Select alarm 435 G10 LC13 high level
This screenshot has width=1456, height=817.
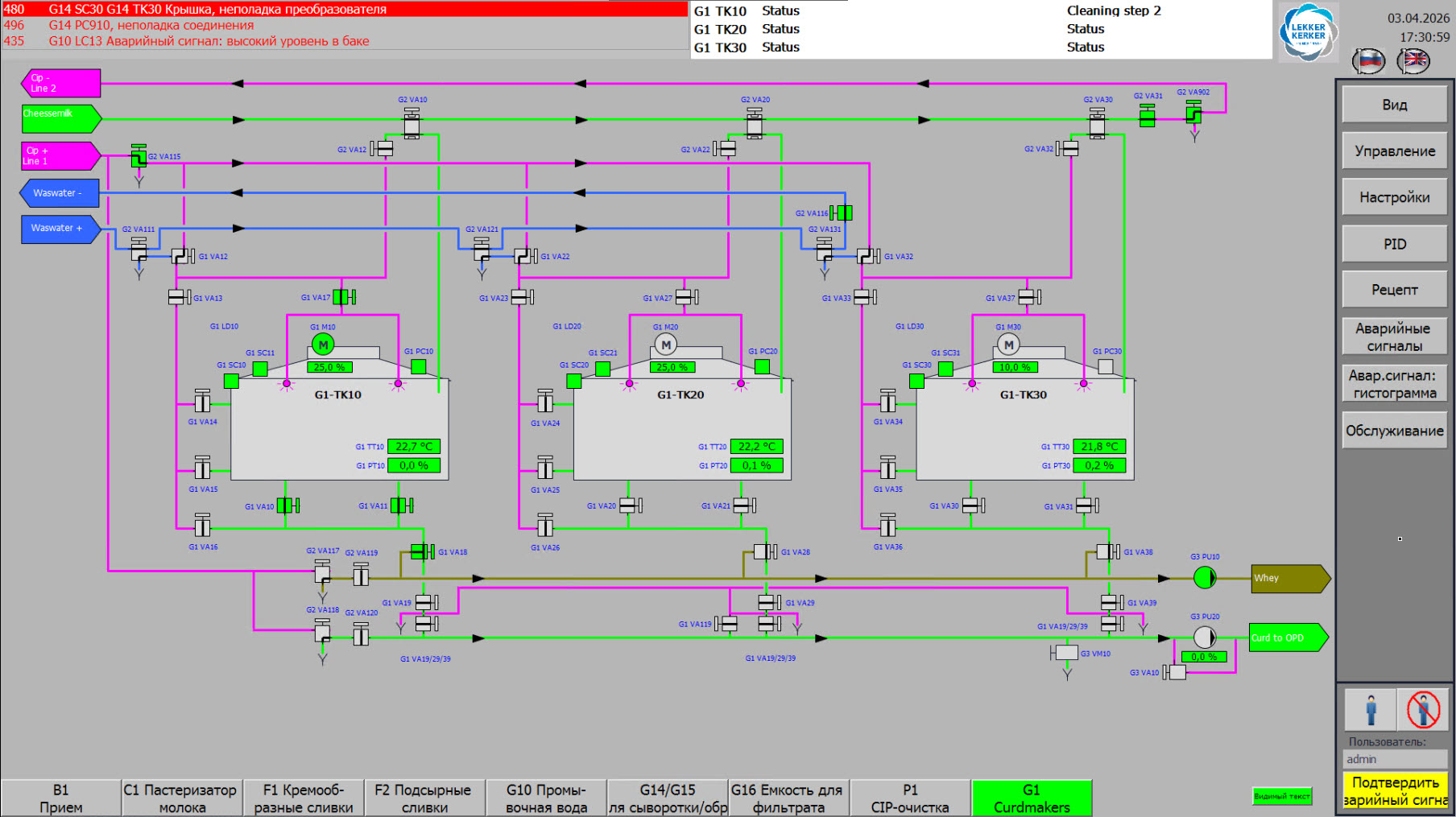tap(344, 41)
